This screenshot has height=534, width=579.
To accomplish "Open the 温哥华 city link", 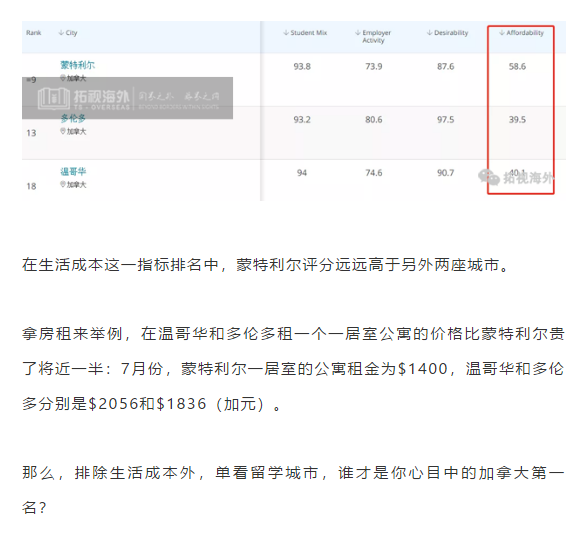I will (73, 171).
